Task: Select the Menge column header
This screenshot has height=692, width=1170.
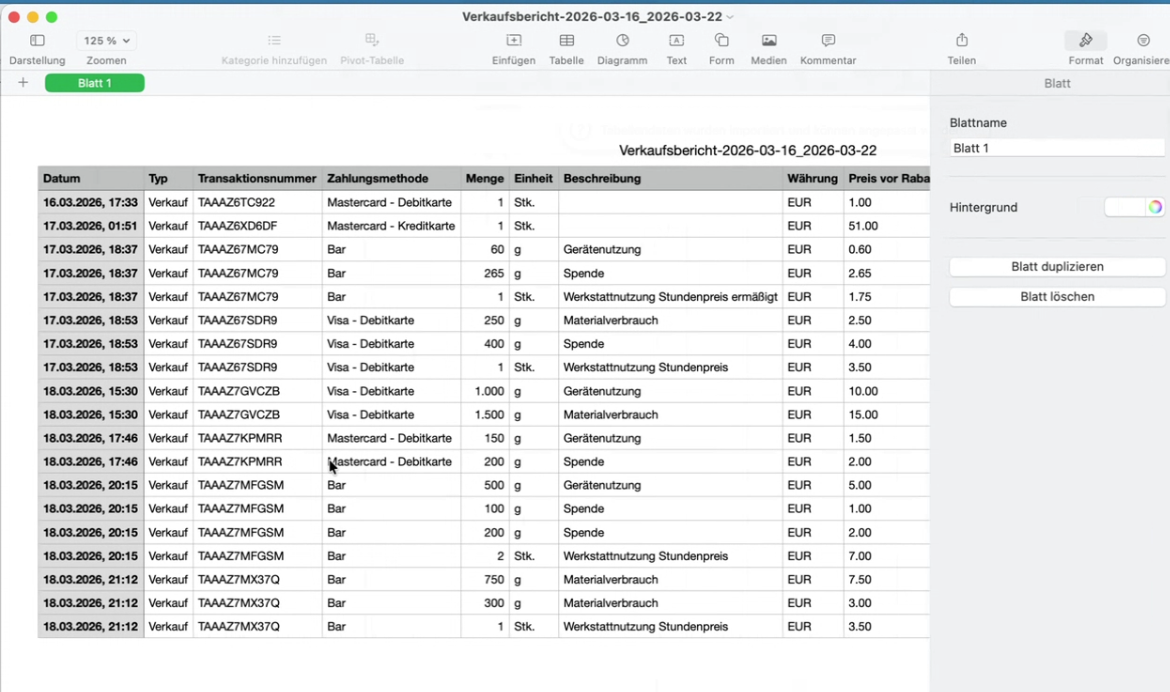Action: pos(485,178)
